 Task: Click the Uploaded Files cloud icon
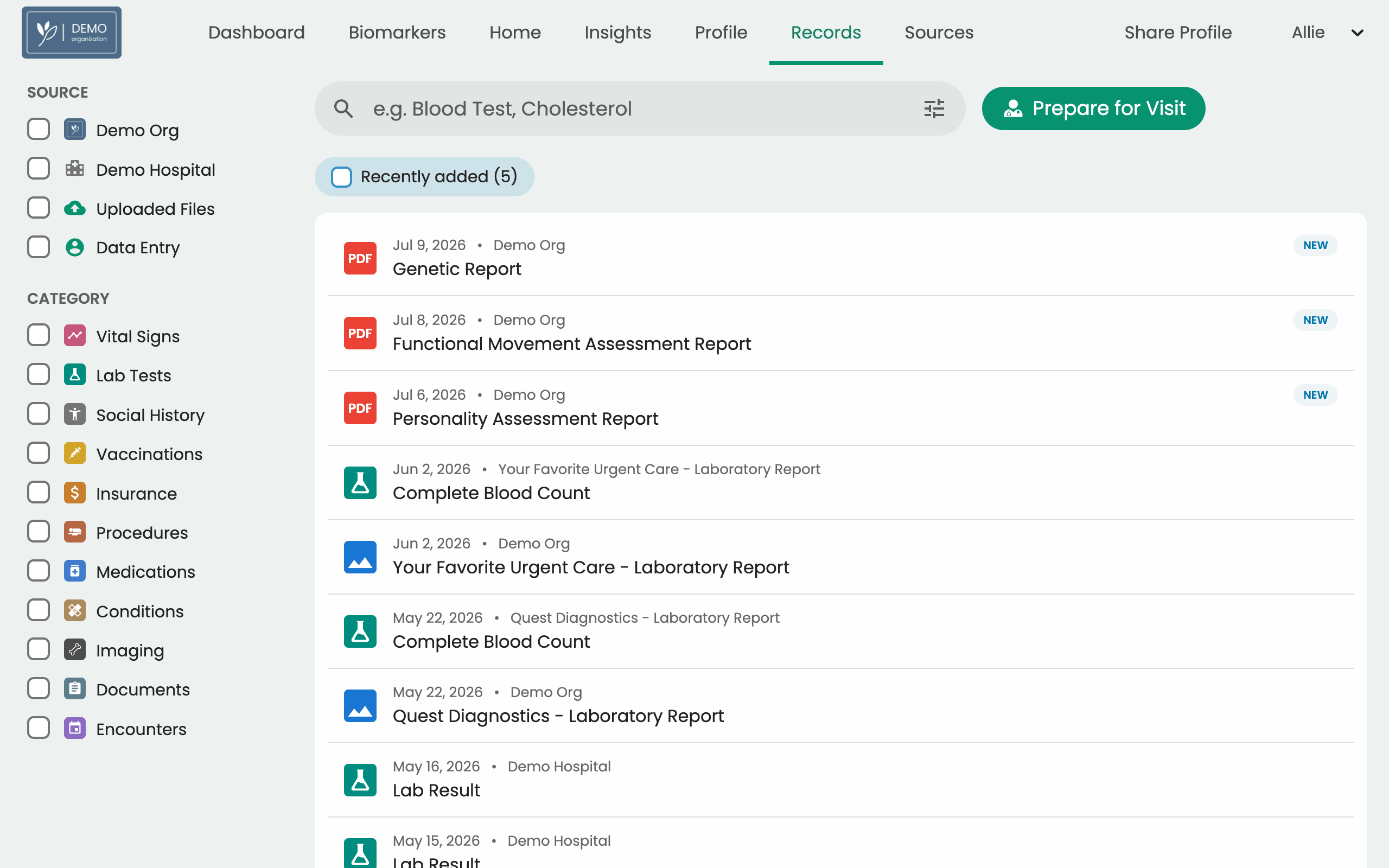pos(75,208)
